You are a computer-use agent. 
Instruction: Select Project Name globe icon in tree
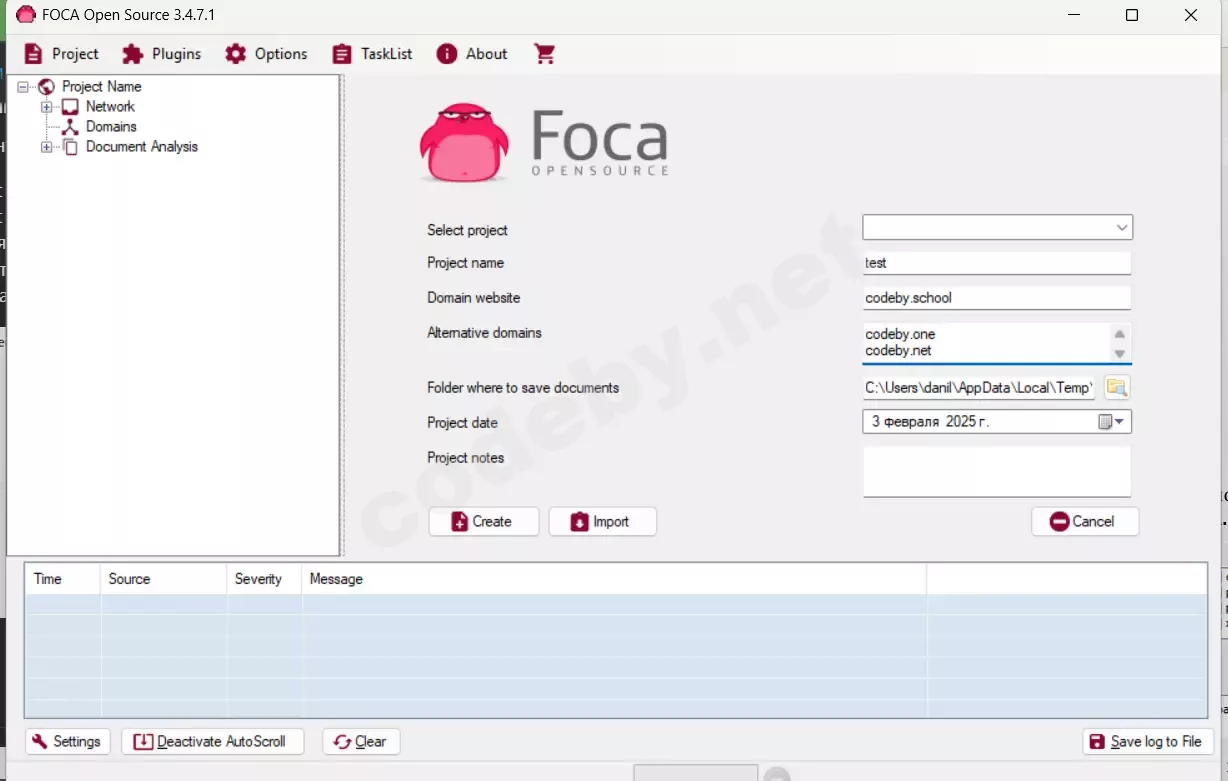click(x=46, y=87)
